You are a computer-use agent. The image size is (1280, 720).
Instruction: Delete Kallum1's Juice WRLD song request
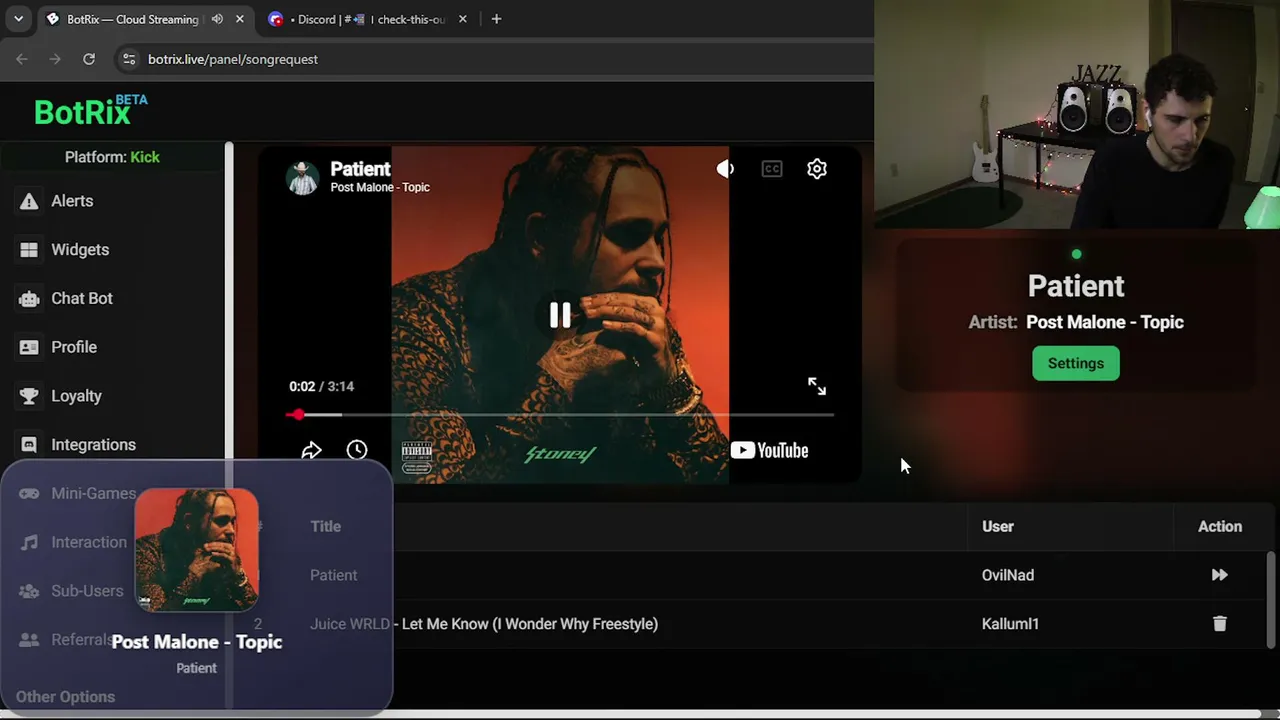point(1220,624)
